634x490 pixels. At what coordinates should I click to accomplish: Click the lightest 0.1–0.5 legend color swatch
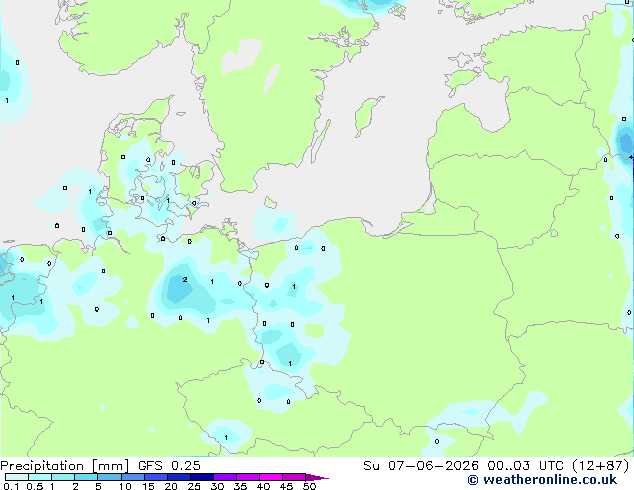pos(17,477)
